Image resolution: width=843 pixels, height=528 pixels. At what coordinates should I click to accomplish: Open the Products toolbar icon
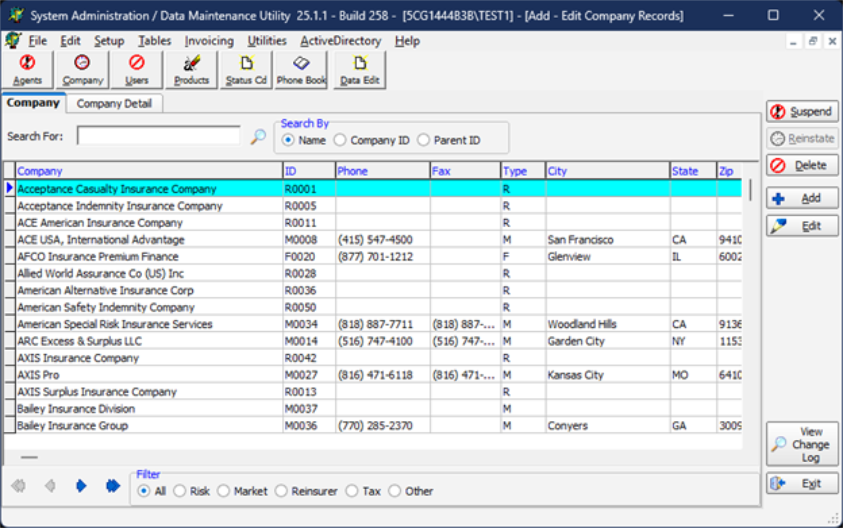pos(191,70)
